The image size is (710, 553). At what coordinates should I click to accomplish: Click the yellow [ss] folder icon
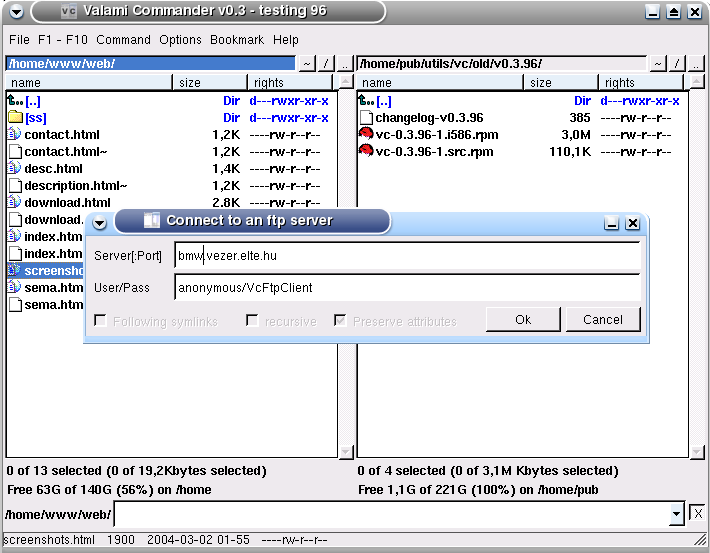coord(15,118)
